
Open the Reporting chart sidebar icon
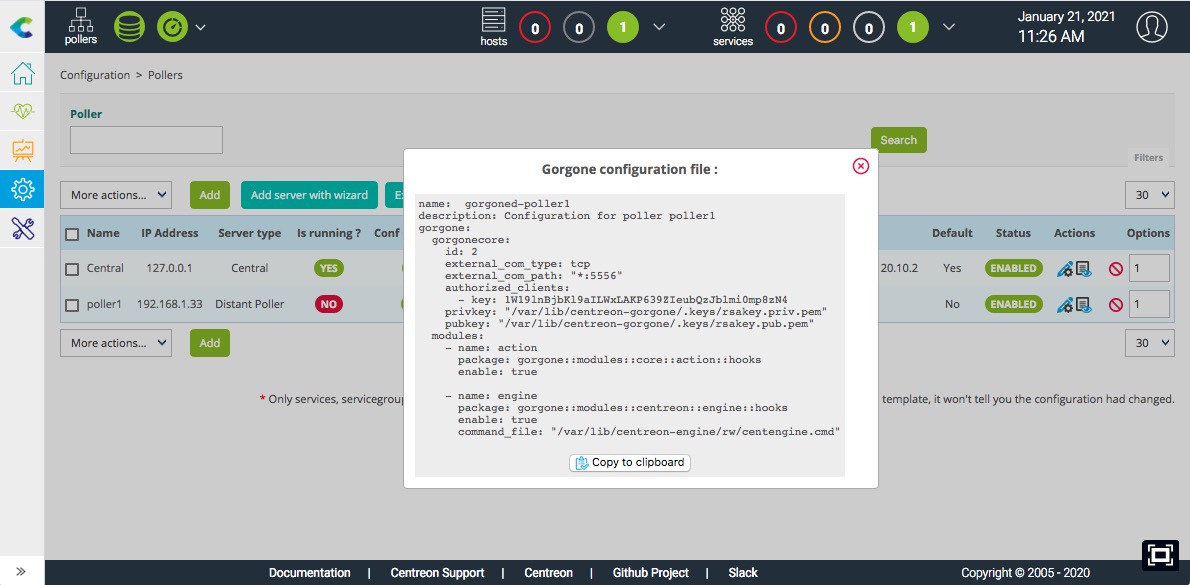click(x=22, y=150)
